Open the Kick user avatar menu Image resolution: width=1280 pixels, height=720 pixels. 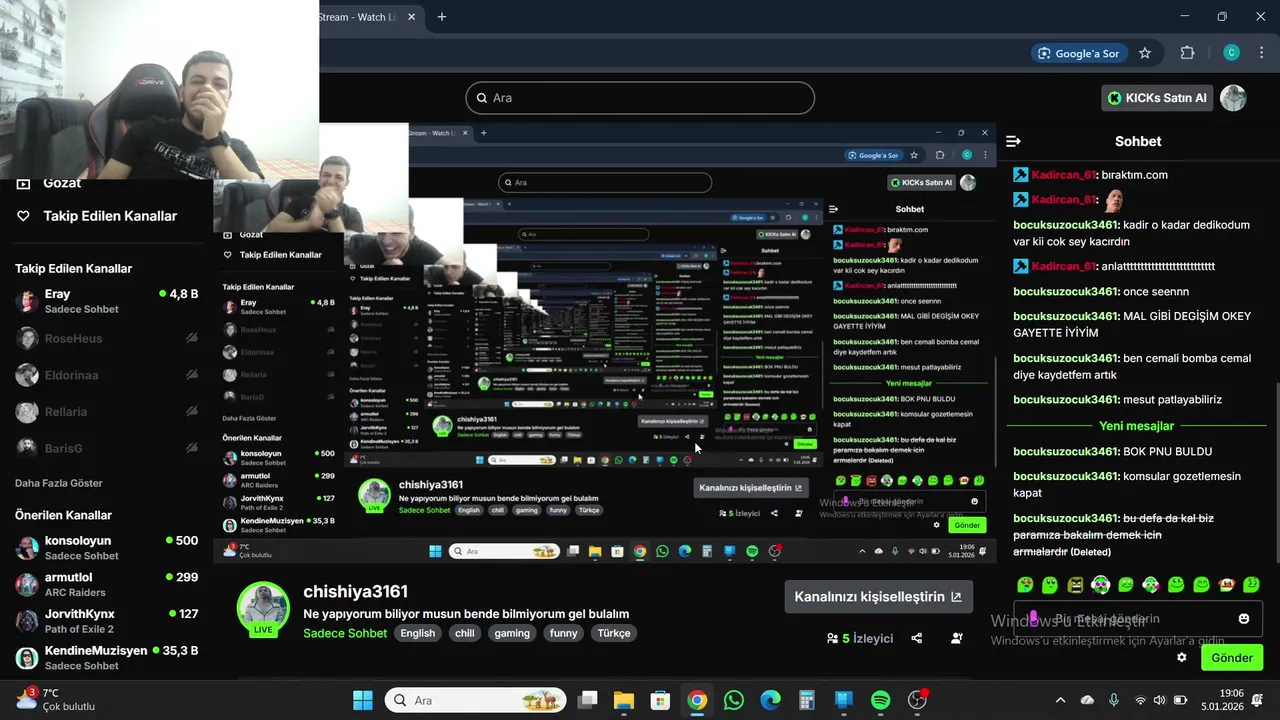[1233, 98]
